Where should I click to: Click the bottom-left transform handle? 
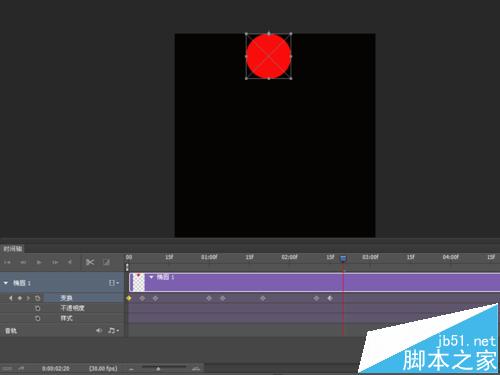[x=246, y=78]
